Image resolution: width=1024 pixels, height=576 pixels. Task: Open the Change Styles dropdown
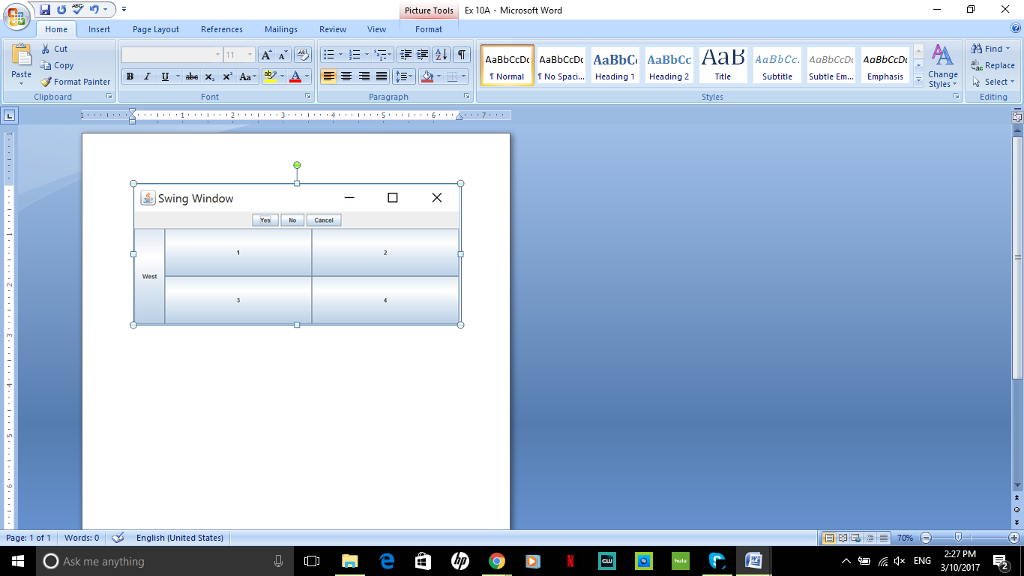(x=941, y=70)
